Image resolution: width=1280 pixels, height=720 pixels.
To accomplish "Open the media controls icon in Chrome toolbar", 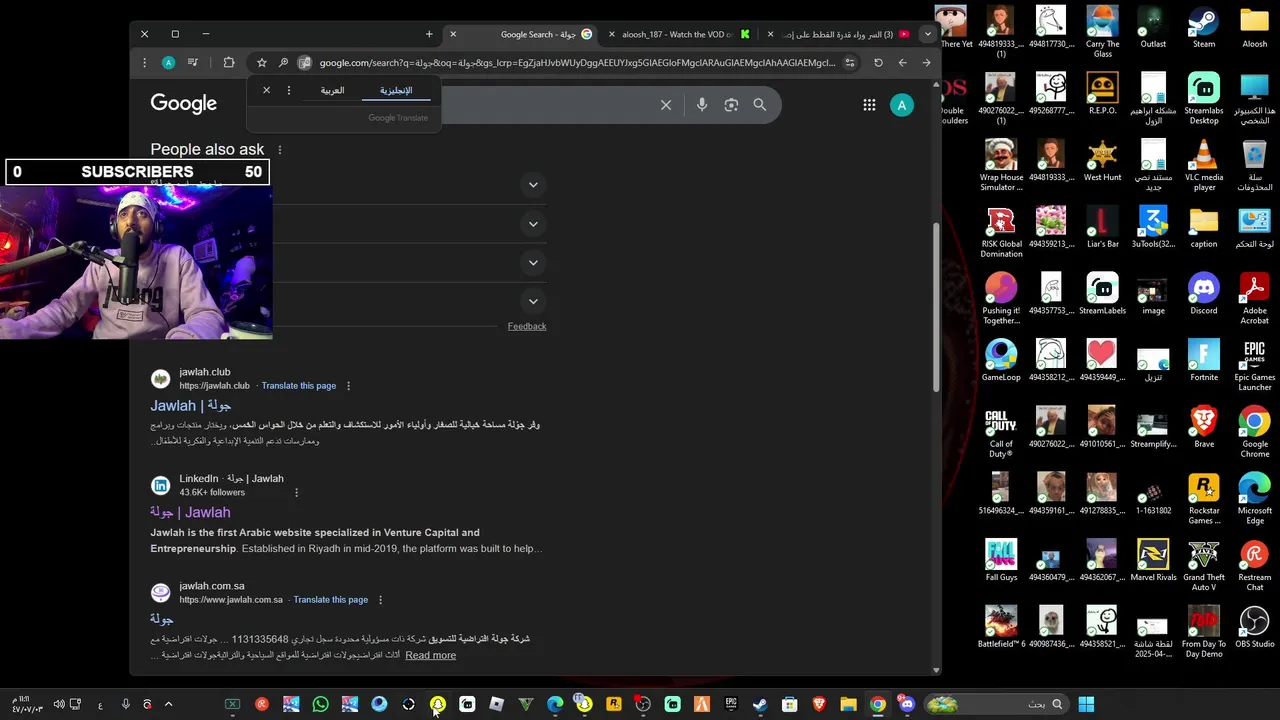I will click(193, 63).
